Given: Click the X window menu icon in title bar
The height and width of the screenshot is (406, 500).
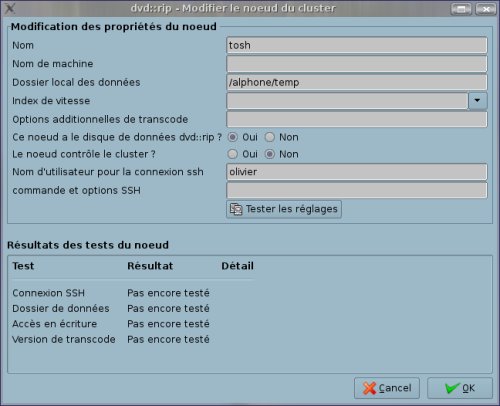Looking at the screenshot, I should pos(10,8).
